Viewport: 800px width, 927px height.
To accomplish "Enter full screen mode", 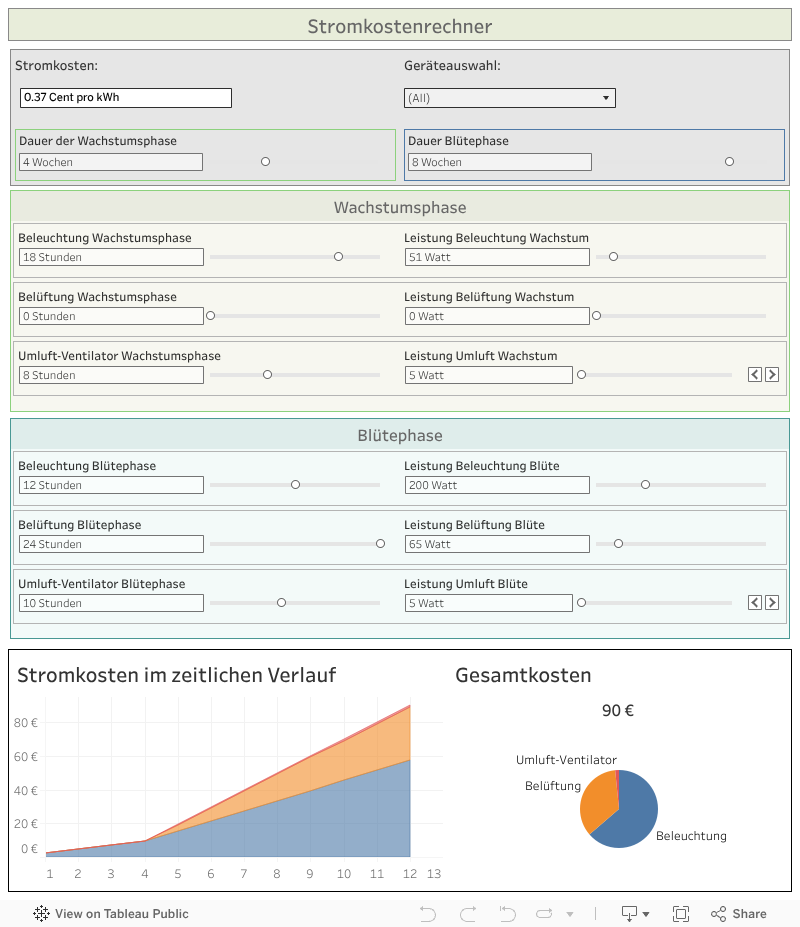I will click(681, 913).
